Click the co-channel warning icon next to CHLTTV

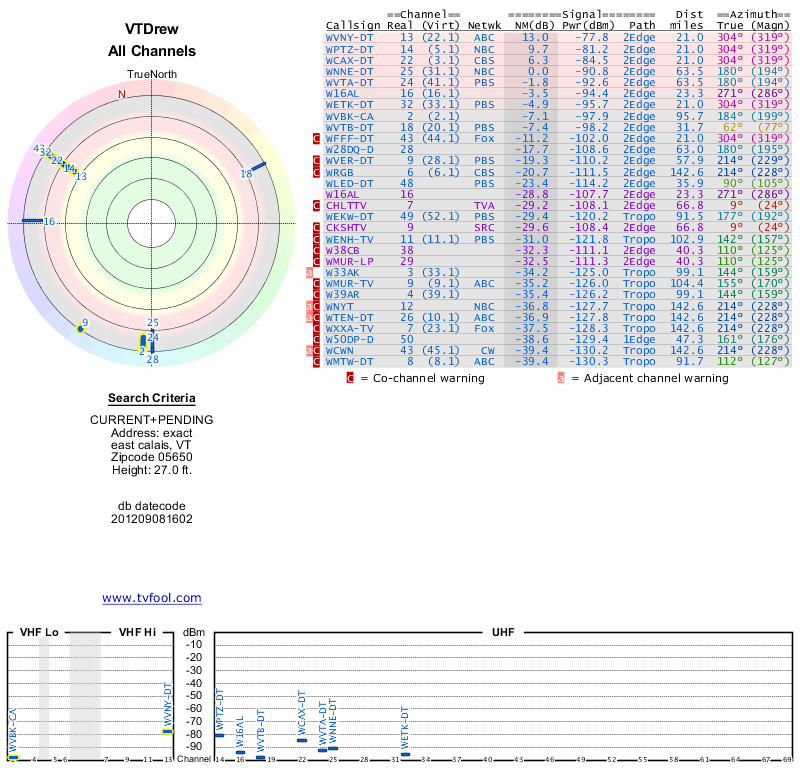pyautogui.click(x=316, y=205)
